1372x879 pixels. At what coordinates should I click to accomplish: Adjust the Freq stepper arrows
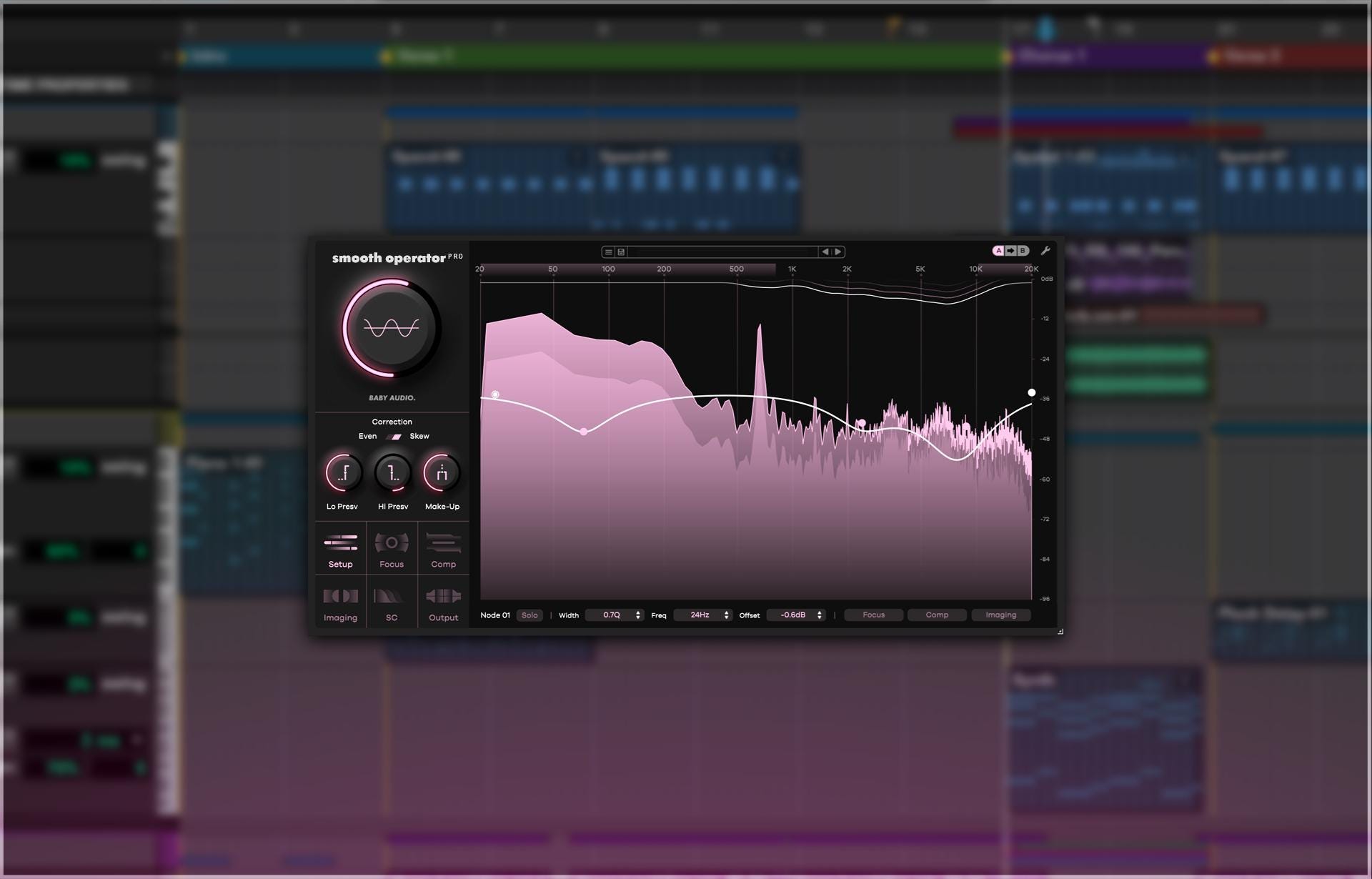coord(727,615)
